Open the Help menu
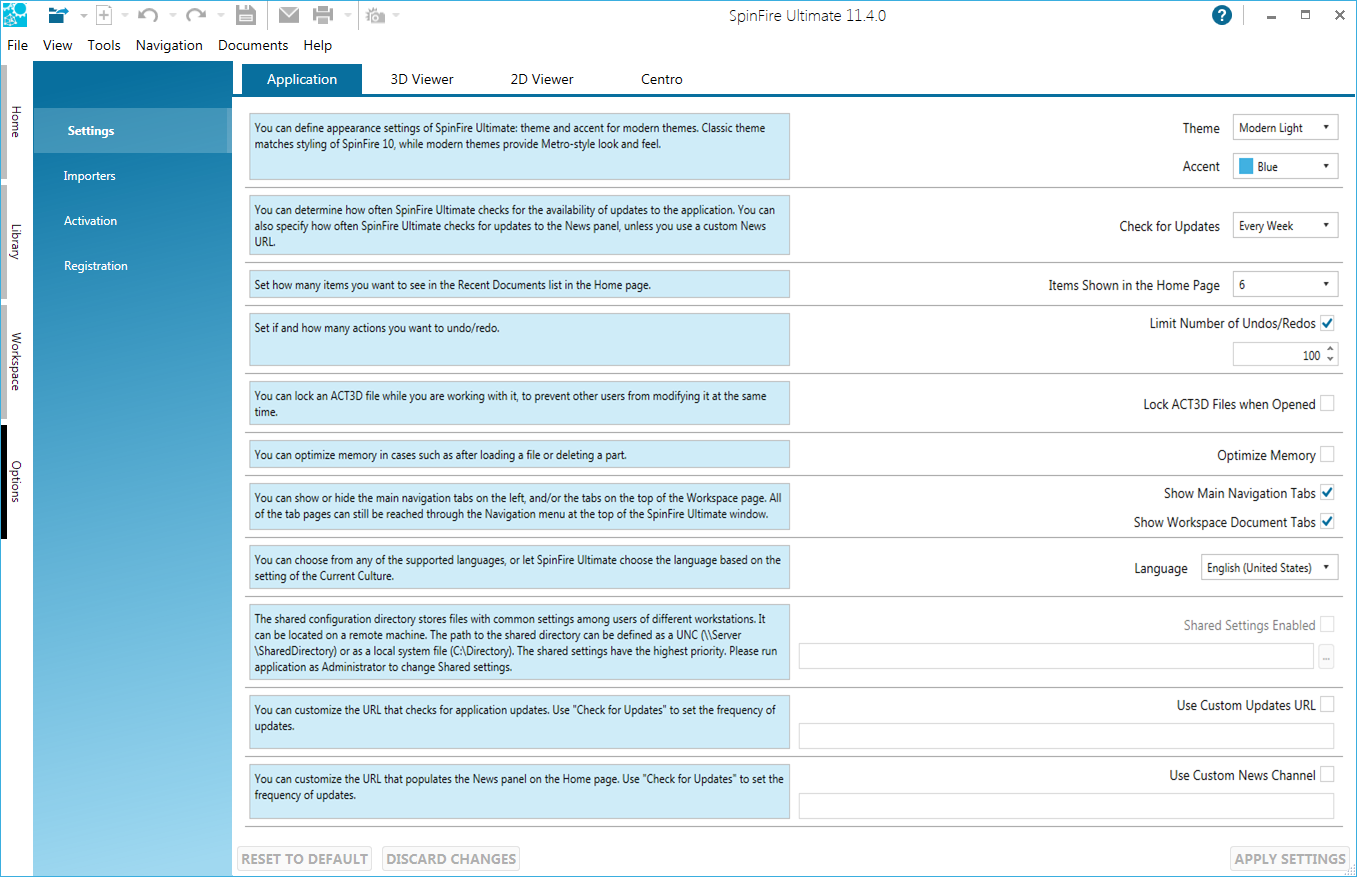1357x877 pixels. (318, 45)
